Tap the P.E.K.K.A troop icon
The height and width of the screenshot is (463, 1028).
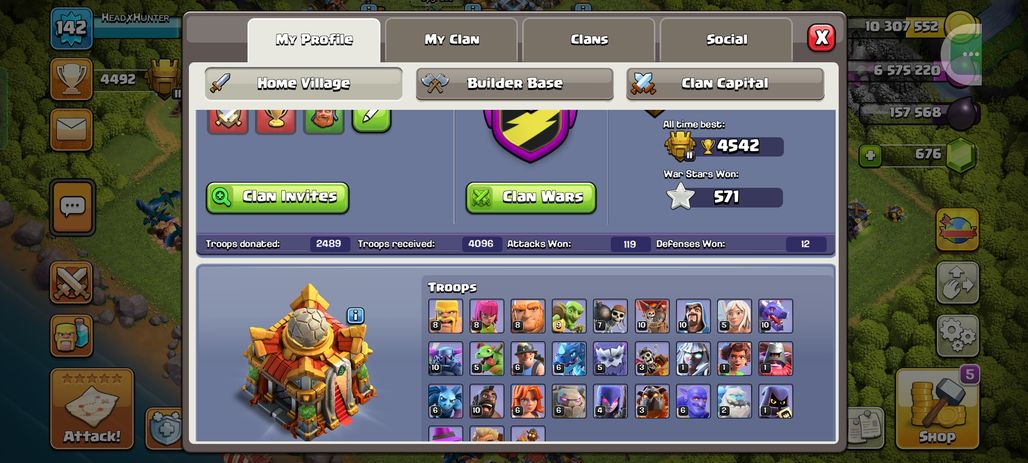(445, 359)
